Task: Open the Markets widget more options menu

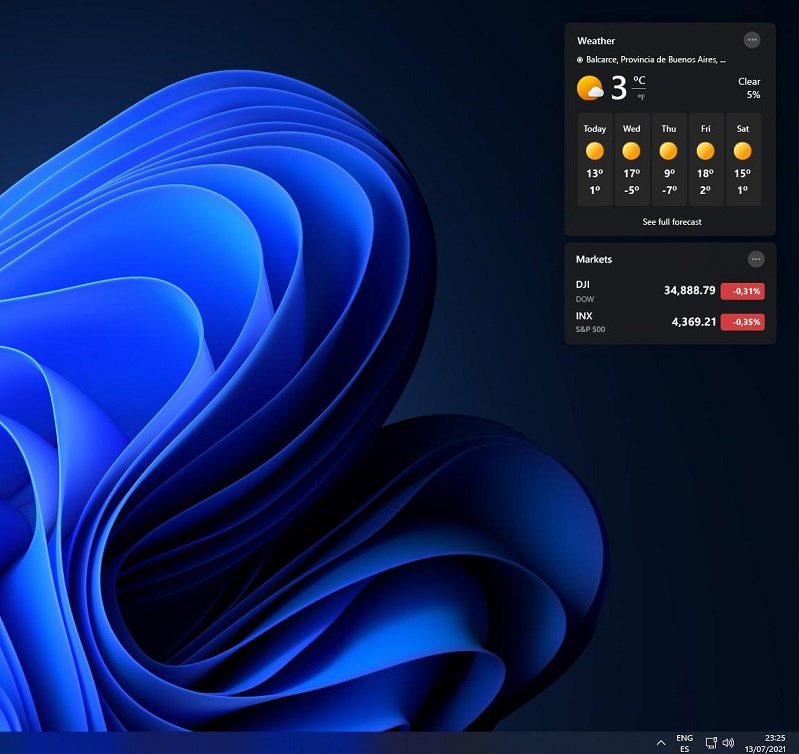Action: 756,259
